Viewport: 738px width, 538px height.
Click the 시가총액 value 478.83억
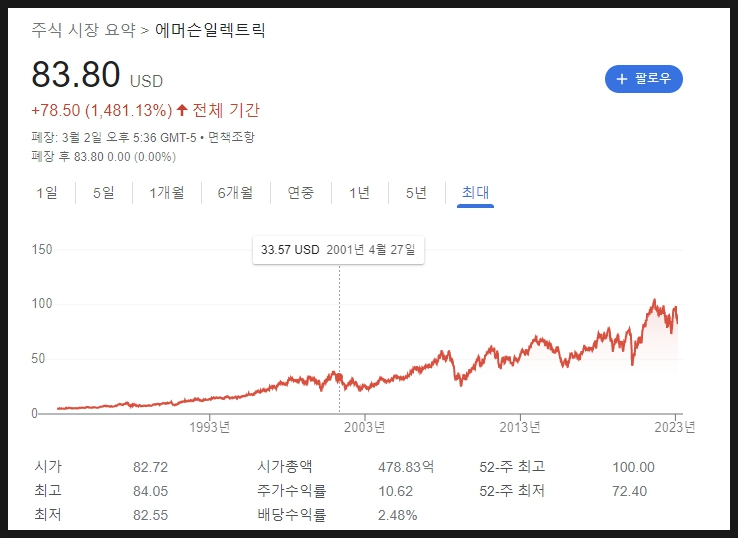(406, 467)
